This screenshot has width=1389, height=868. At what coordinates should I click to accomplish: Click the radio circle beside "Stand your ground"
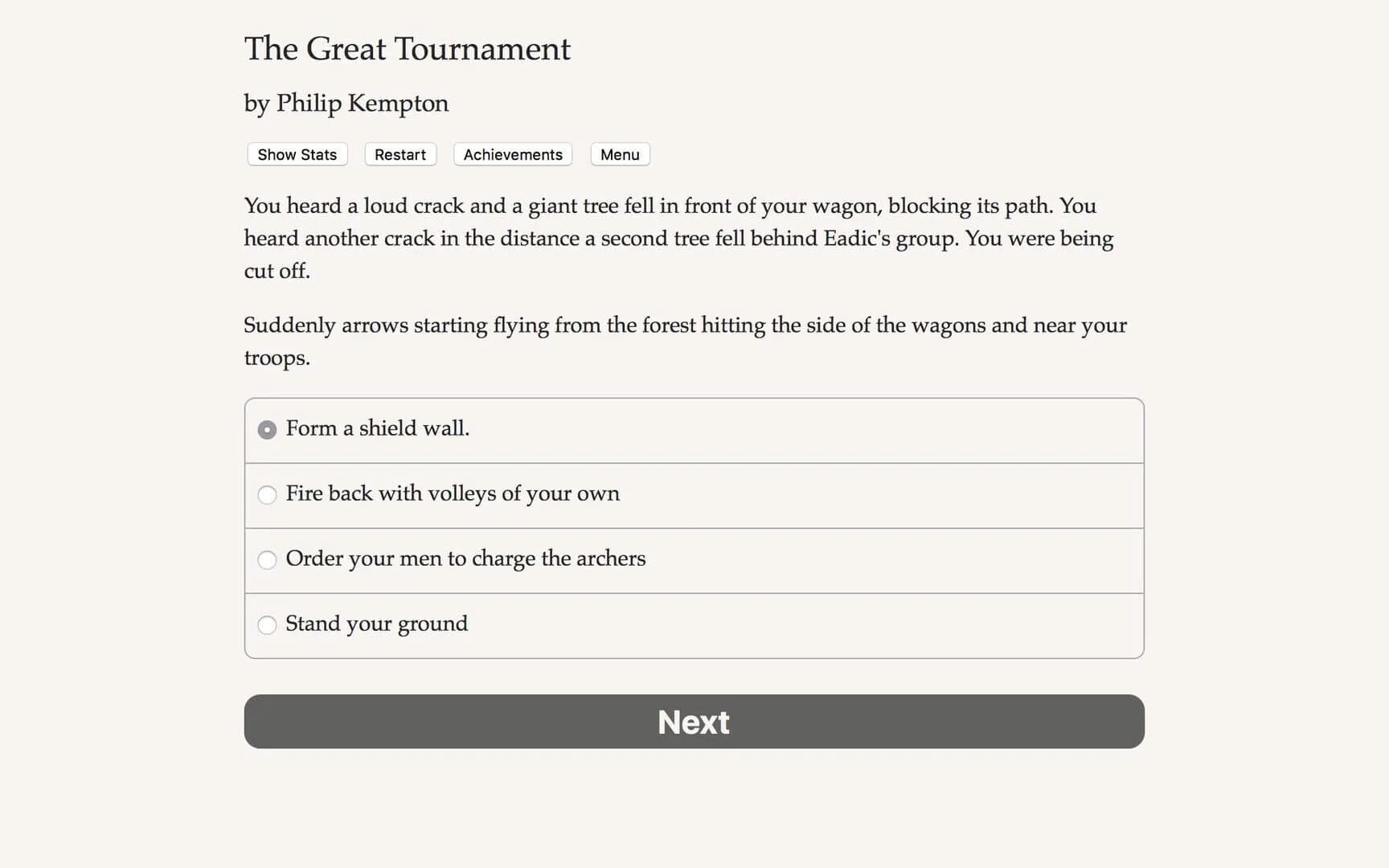(267, 624)
